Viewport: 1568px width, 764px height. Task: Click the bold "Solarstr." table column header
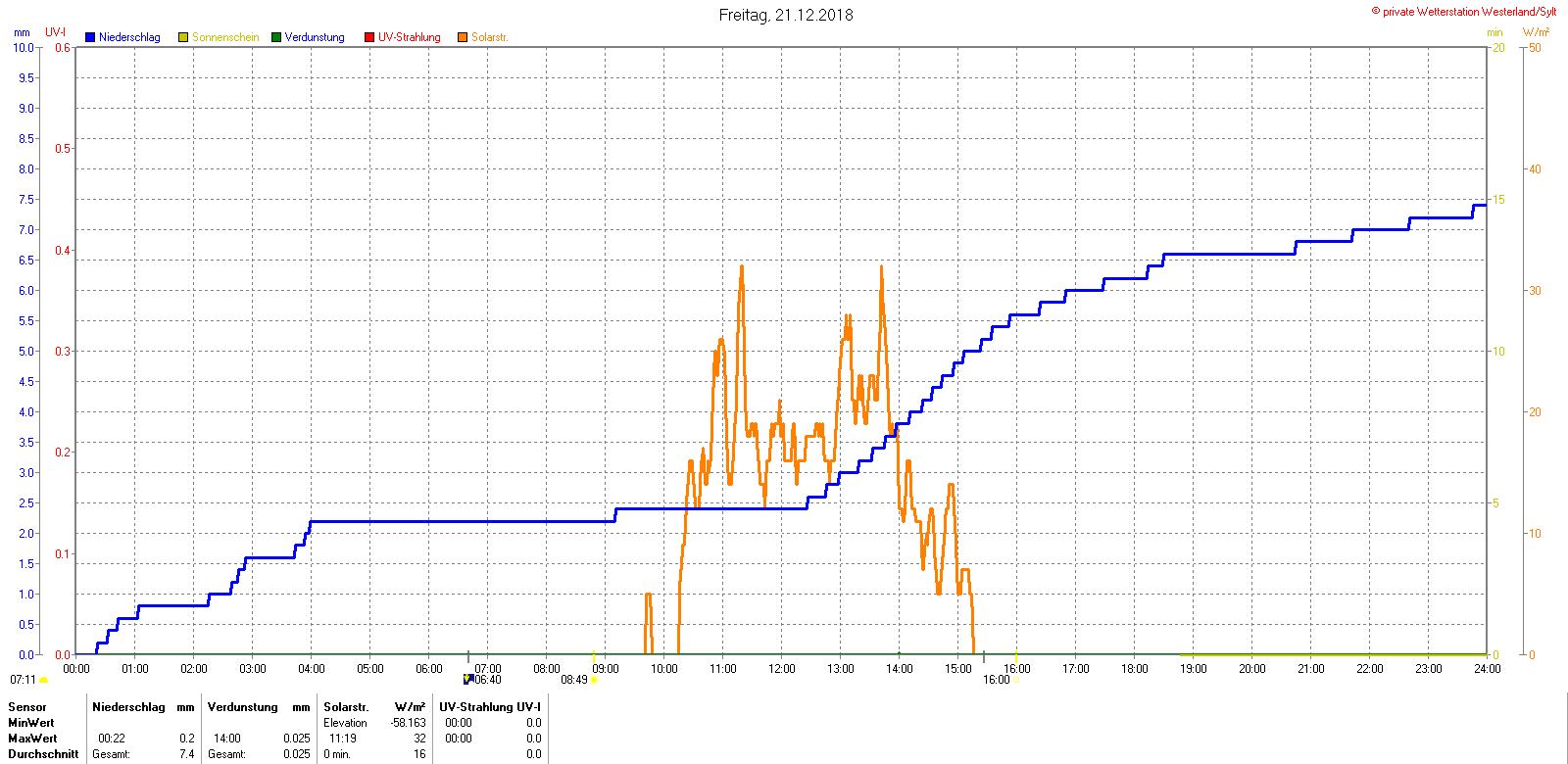346,707
